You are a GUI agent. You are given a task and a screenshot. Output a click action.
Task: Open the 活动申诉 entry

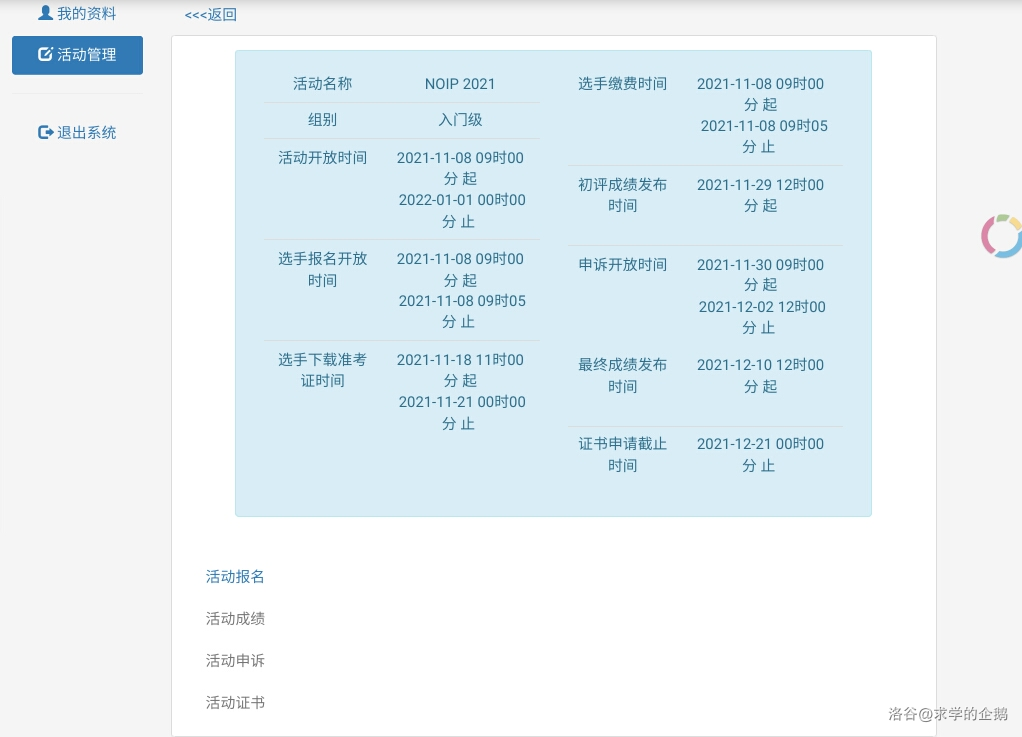(235, 660)
